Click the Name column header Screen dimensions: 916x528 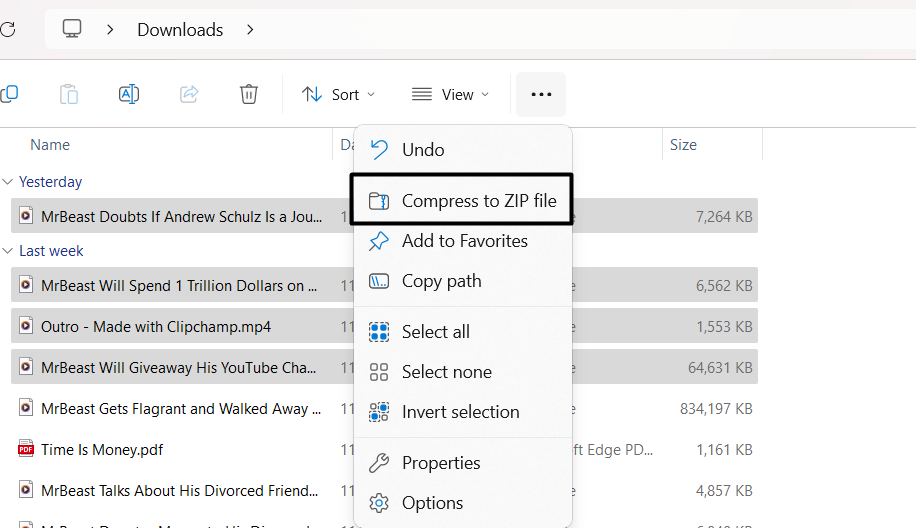click(x=50, y=145)
